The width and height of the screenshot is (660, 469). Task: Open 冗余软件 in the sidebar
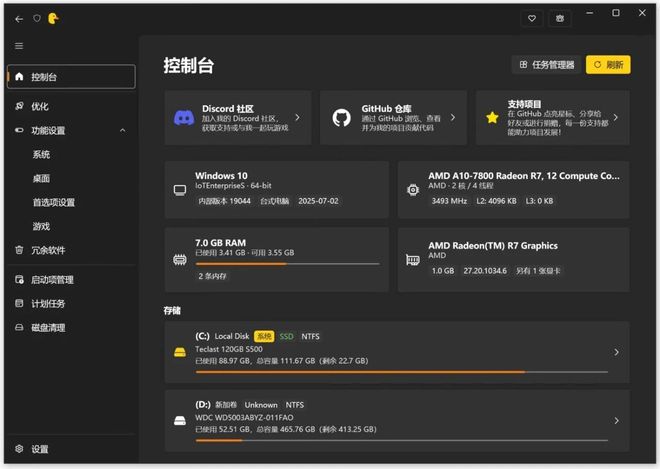click(72, 250)
